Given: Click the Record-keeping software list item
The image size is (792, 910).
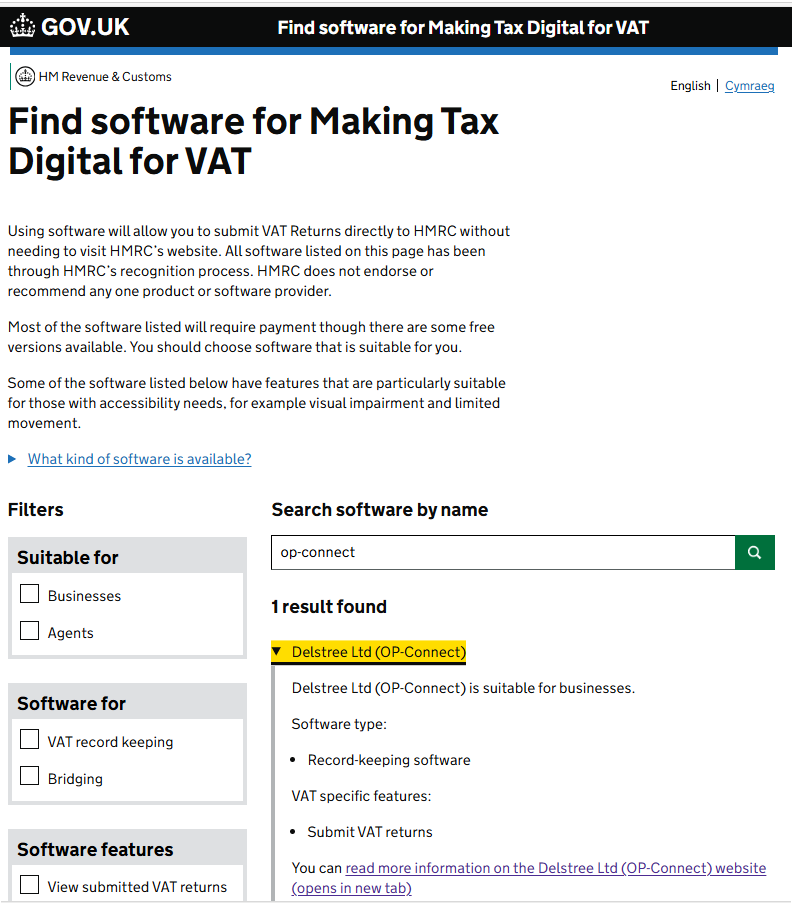Looking at the screenshot, I should pos(389,760).
